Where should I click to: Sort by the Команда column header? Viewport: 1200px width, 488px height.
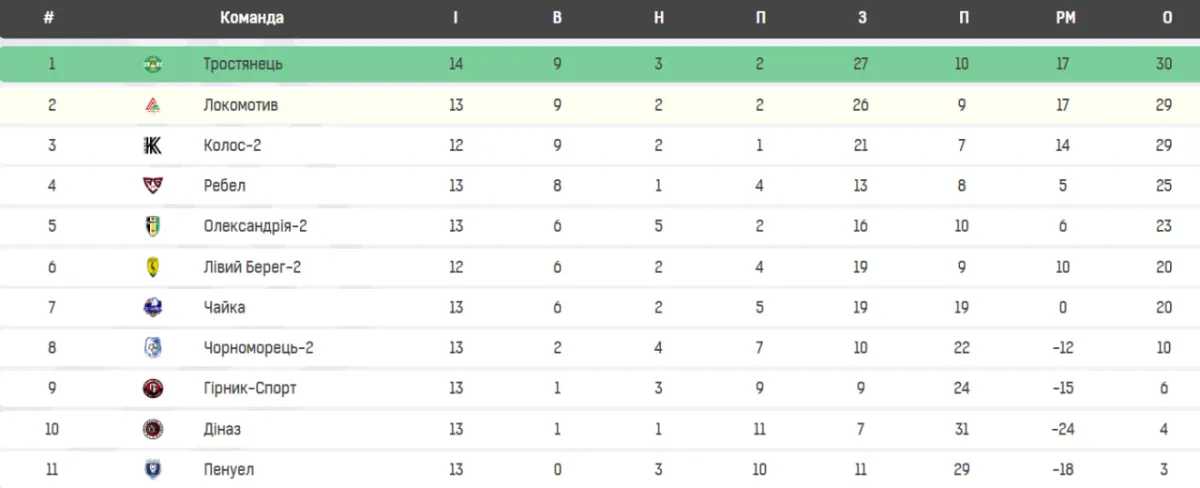pyautogui.click(x=251, y=18)
